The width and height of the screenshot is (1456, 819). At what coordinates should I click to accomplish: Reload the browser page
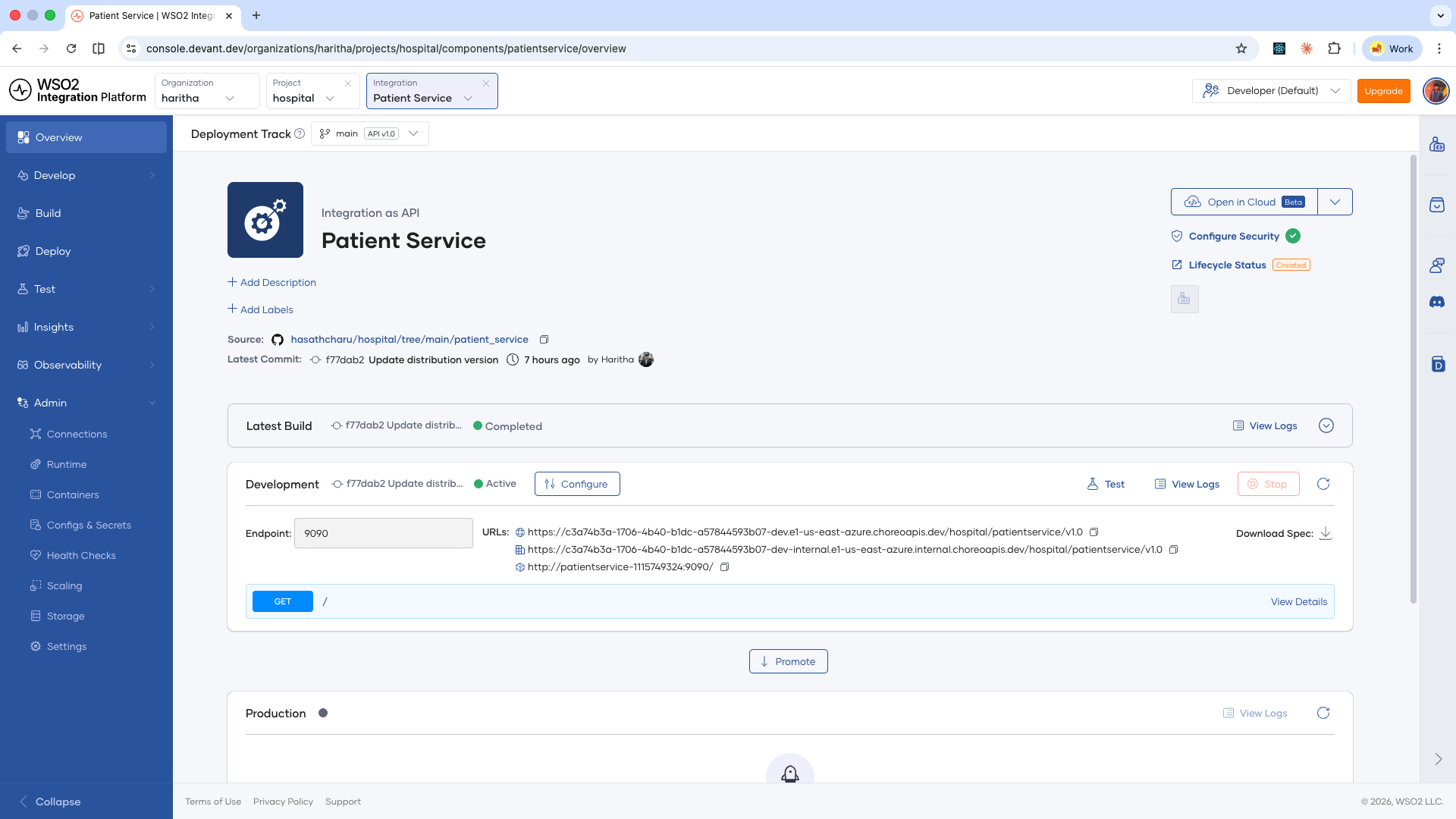click(x=71, y=49)
